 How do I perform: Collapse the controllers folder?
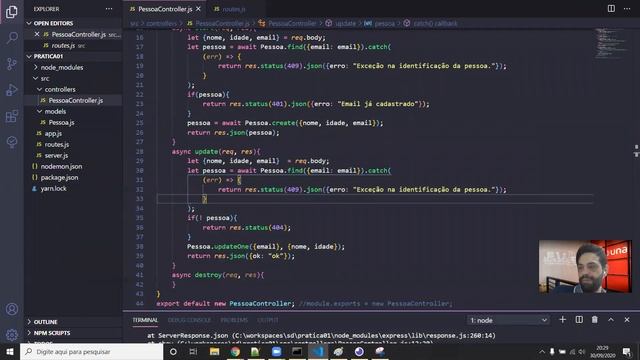pyautogui.click(x=60, y=89)
